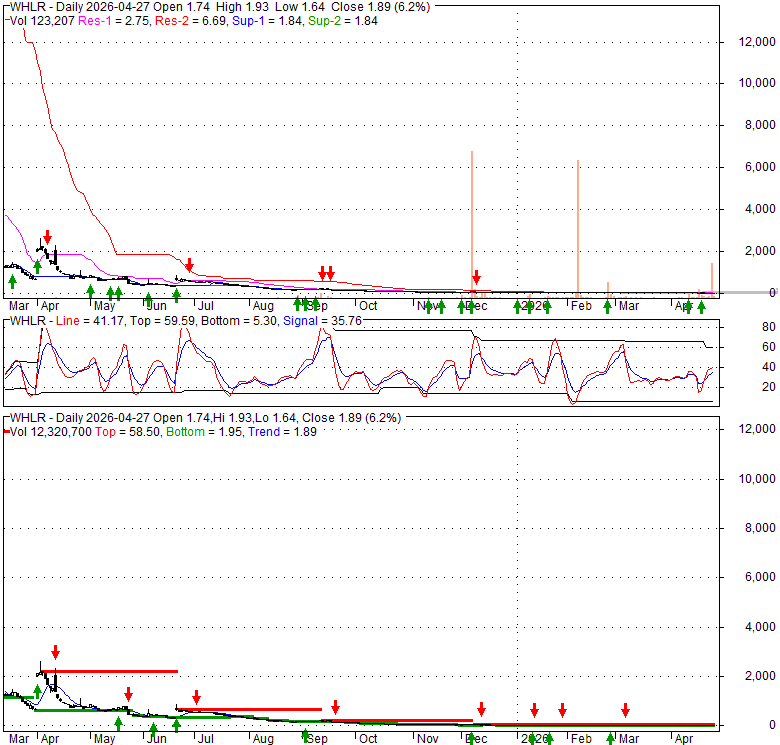This screenshot has height=745, width=780.
Task: Click the 'Signal = 35.76' oscillator label
Action: point(322,321)
